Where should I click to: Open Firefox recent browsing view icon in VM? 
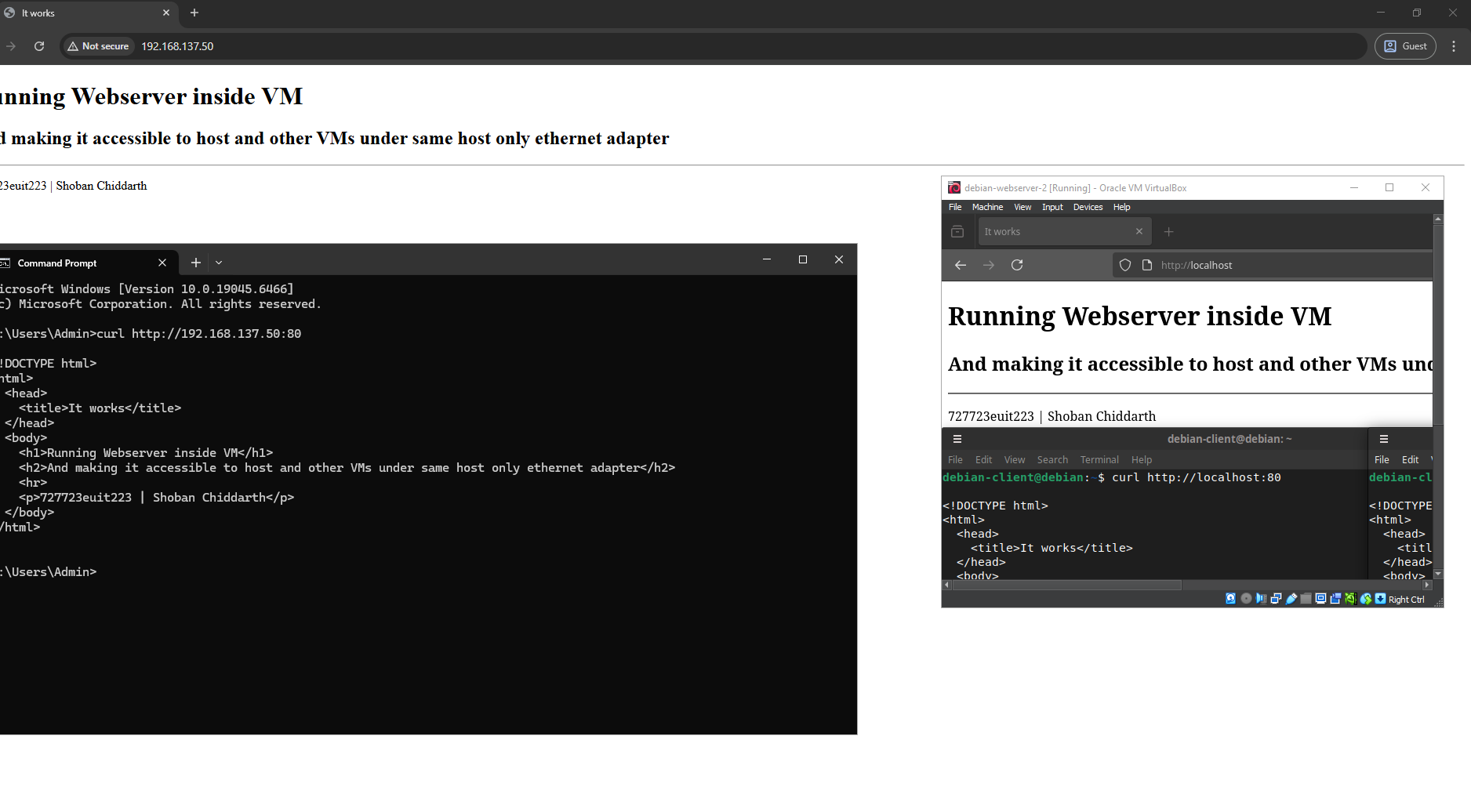pos(957,232)
